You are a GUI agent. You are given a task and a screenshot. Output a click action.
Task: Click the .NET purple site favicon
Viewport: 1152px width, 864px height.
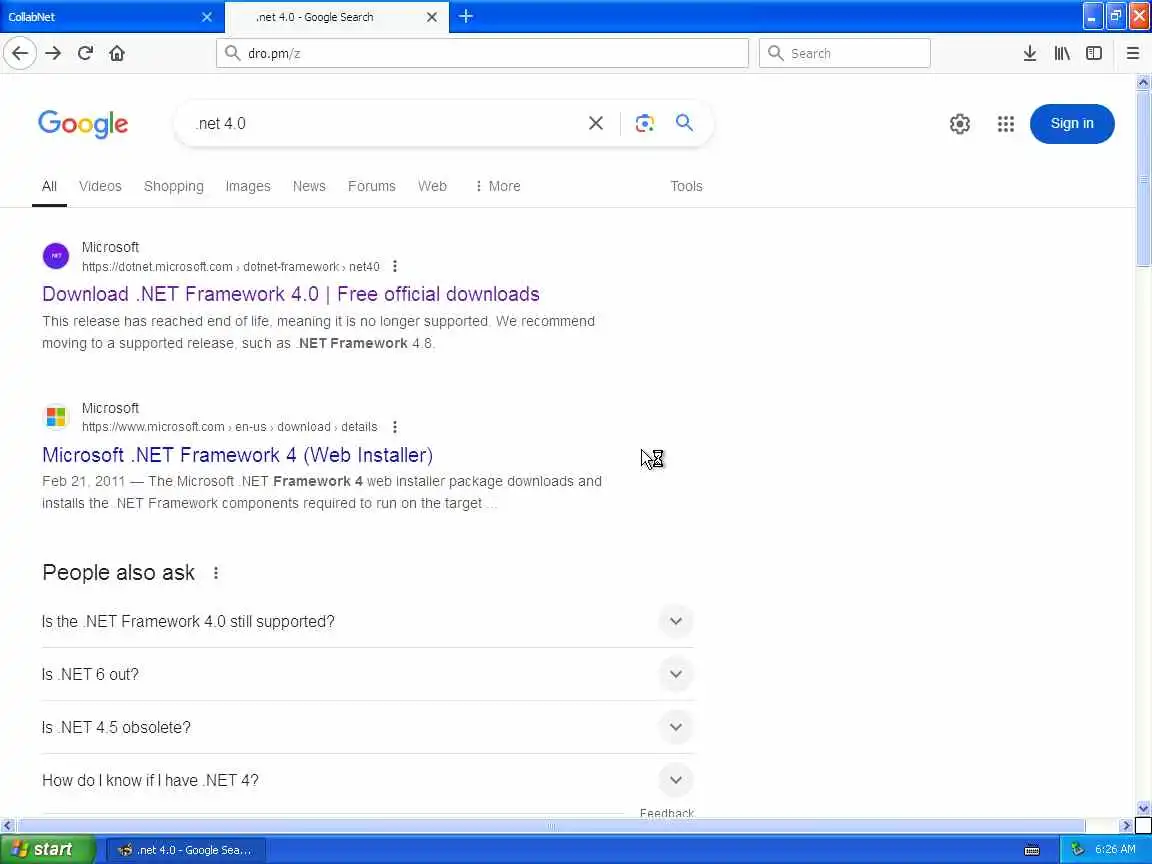[56, 256]
